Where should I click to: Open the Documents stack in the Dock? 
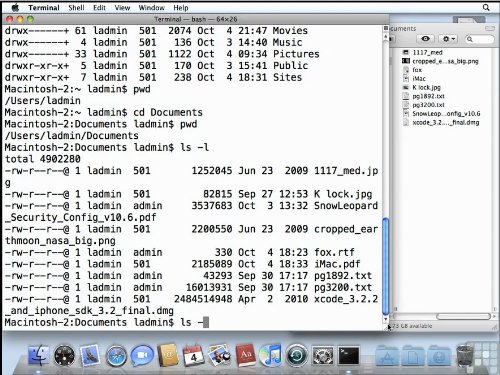[413, 356]
